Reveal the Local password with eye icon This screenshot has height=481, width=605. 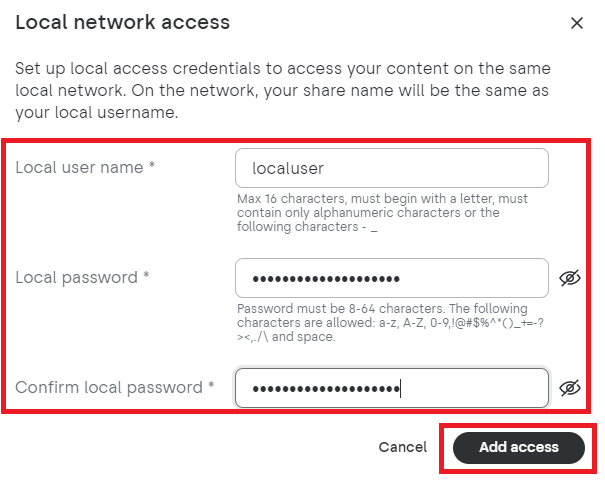(x=570, y=278)
